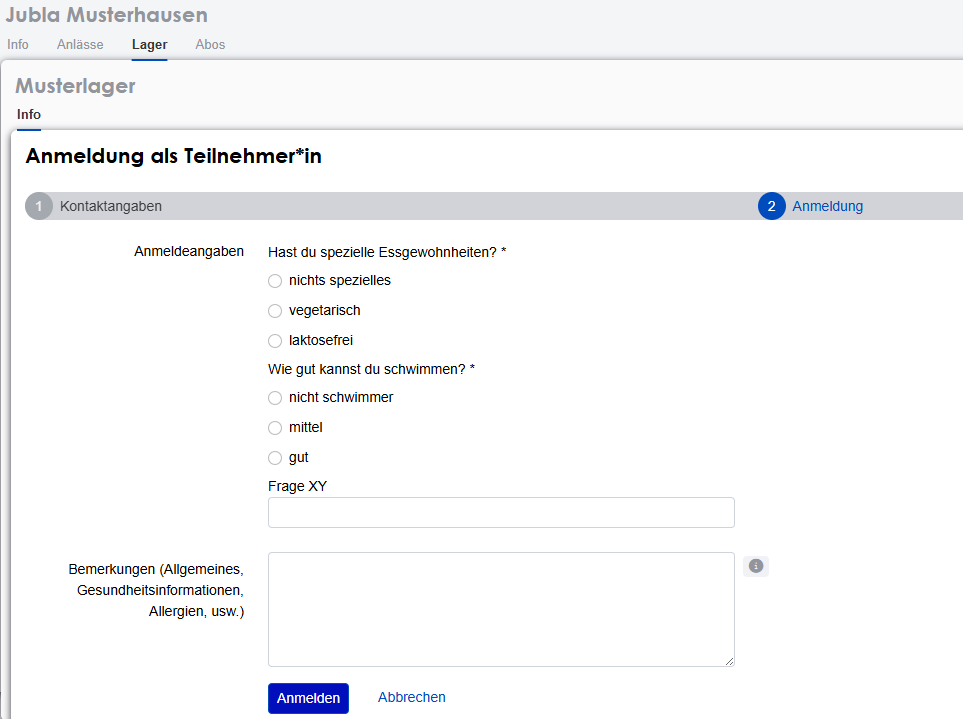Click the 'Anmeldung als Teilnehmer*in' heading
963x719 pixels.
(174, 157)
